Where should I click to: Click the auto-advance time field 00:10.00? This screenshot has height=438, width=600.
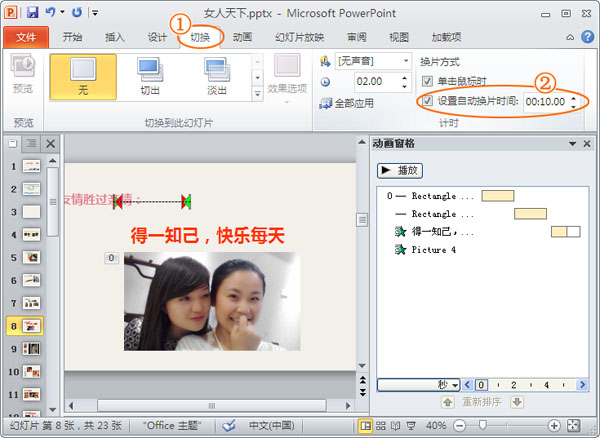tap(546, 102)
